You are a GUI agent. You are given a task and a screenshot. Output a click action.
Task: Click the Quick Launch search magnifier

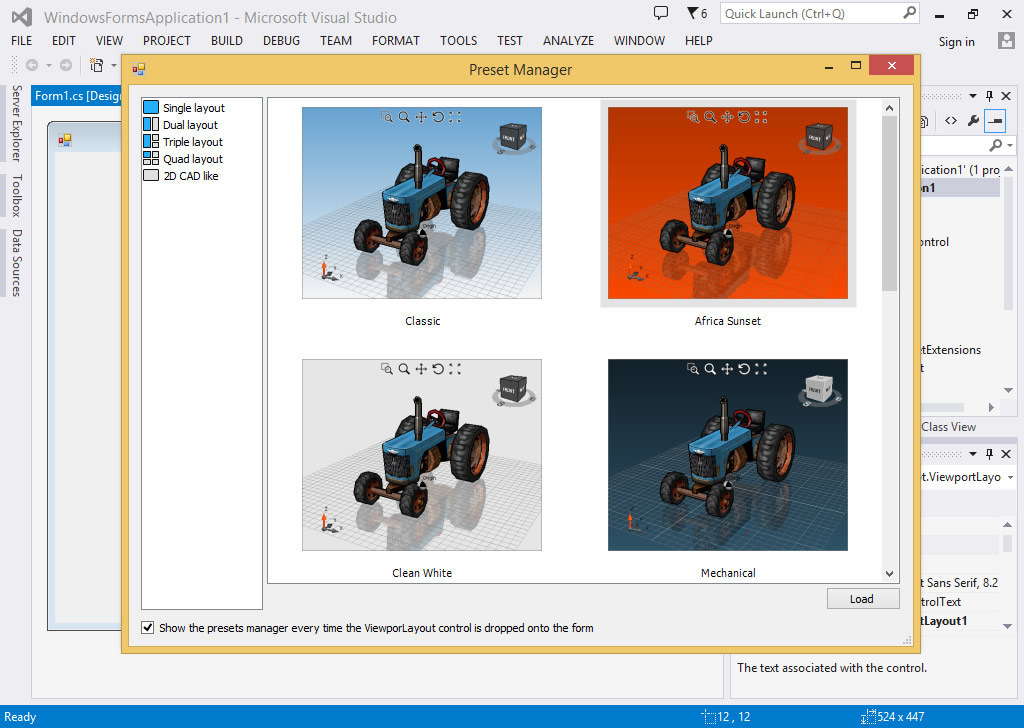tap(909, 12)
